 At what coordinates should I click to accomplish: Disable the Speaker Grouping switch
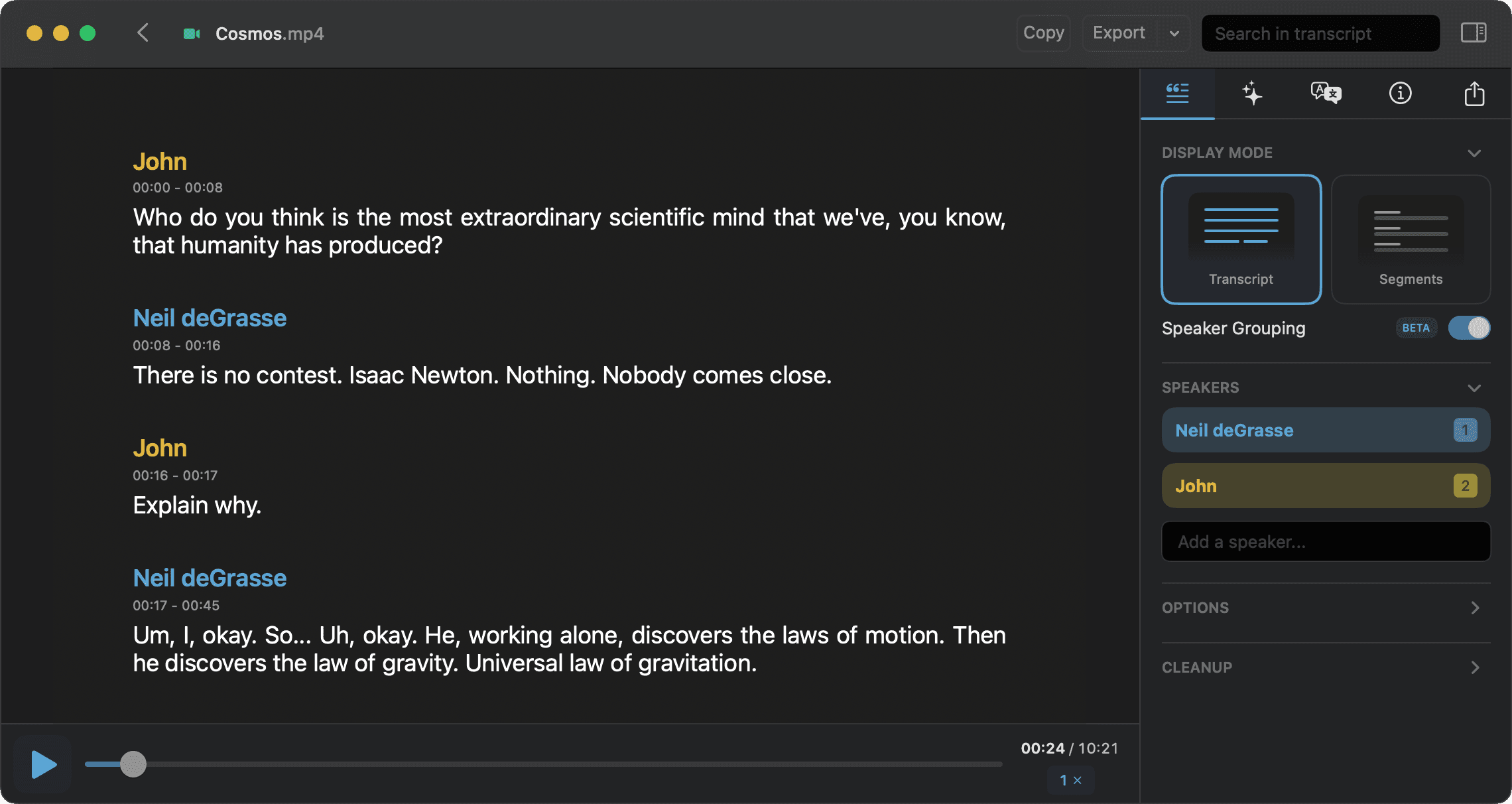pos(1469,328)
